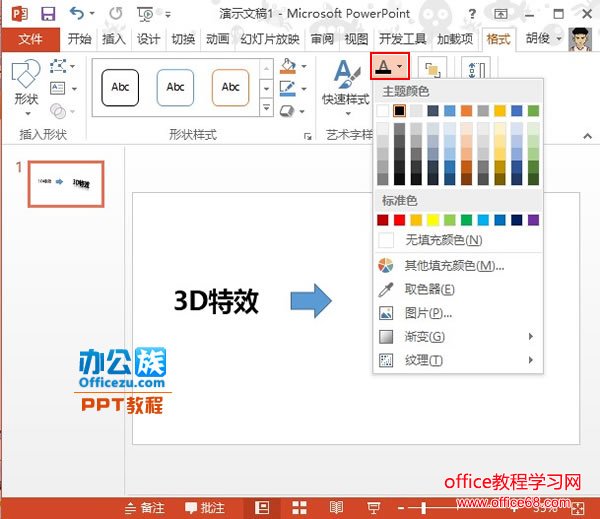The height and width of the screenshot is (519, 600).
Task: Click user account avatar picture
Action: 580,39
